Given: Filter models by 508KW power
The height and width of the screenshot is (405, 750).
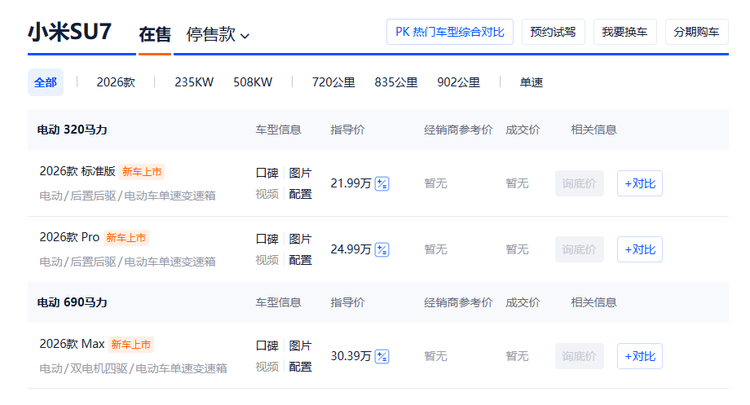Looking at the screenshot, I should 253,82.
